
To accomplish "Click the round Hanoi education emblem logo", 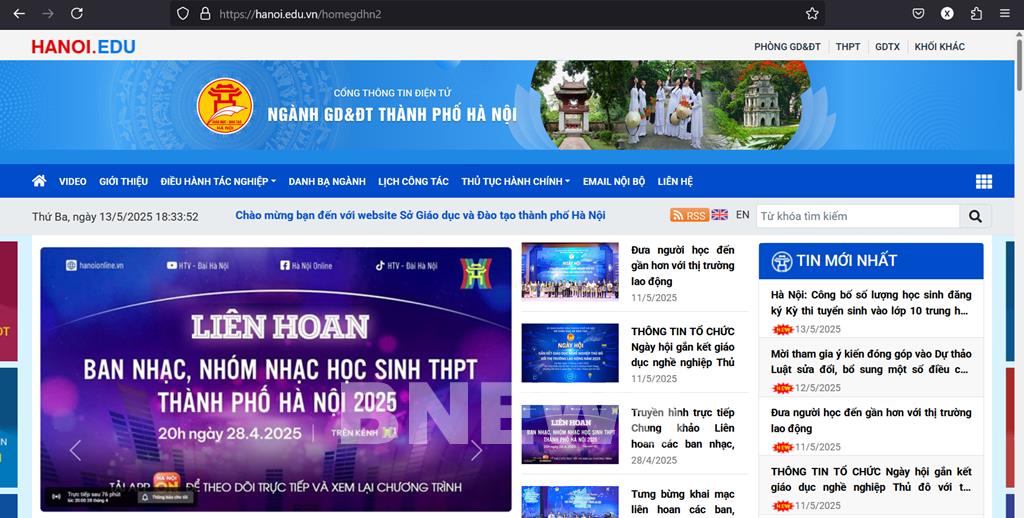I will (x=225, y=106).
